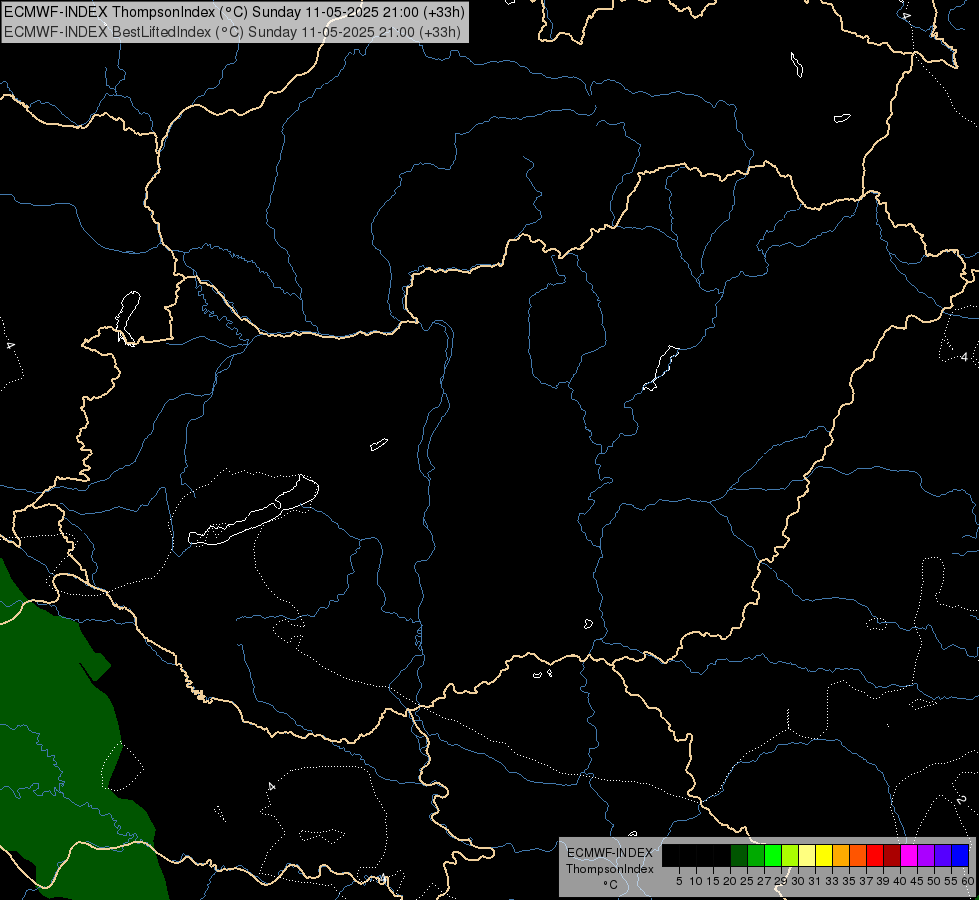Click the legend's ThompsonIndex label
Viewport: 979px width, 900px height.
pyautogui.click(x=609, y=869)
